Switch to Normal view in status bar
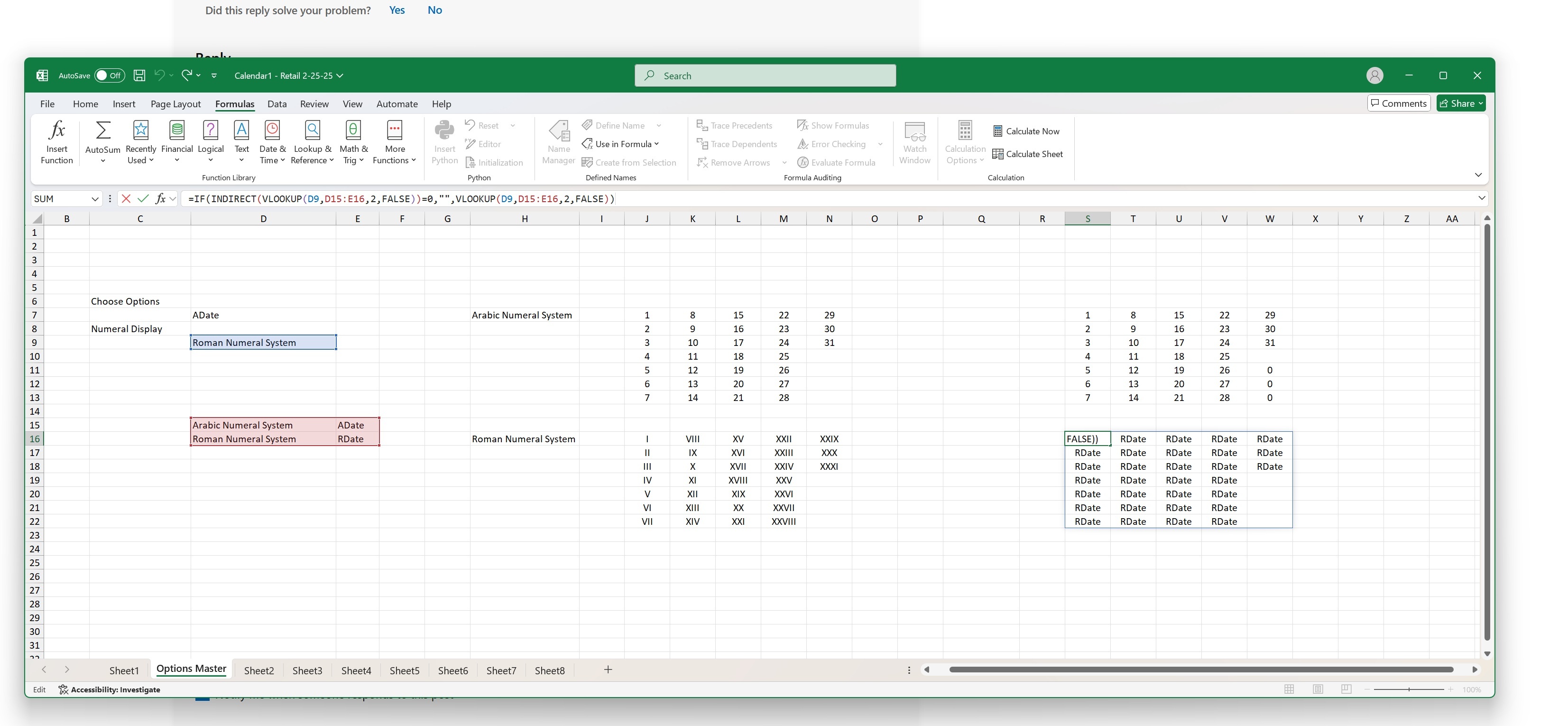 coord(1289,689)
